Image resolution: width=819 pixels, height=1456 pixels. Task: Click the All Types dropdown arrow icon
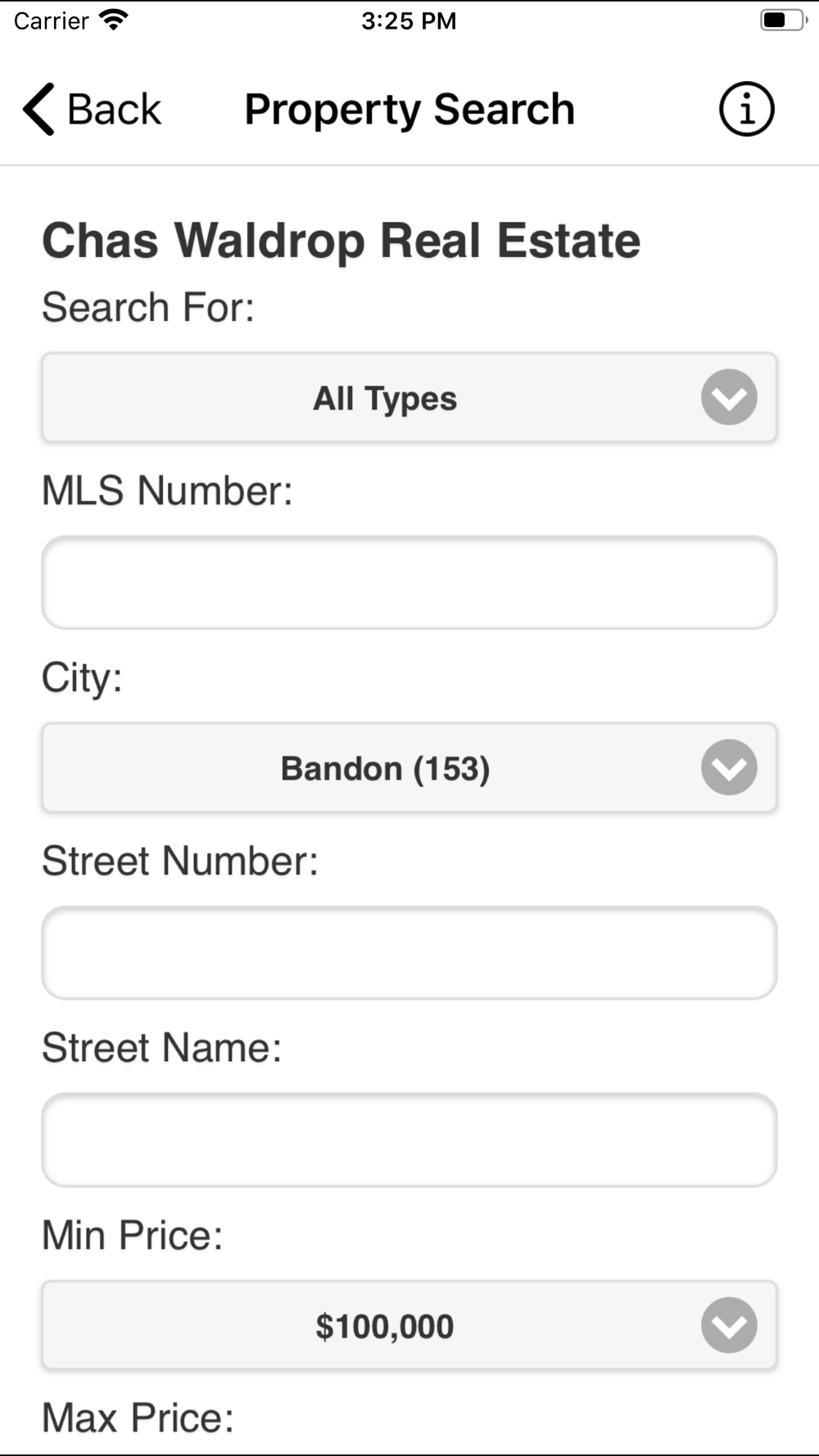729,397
